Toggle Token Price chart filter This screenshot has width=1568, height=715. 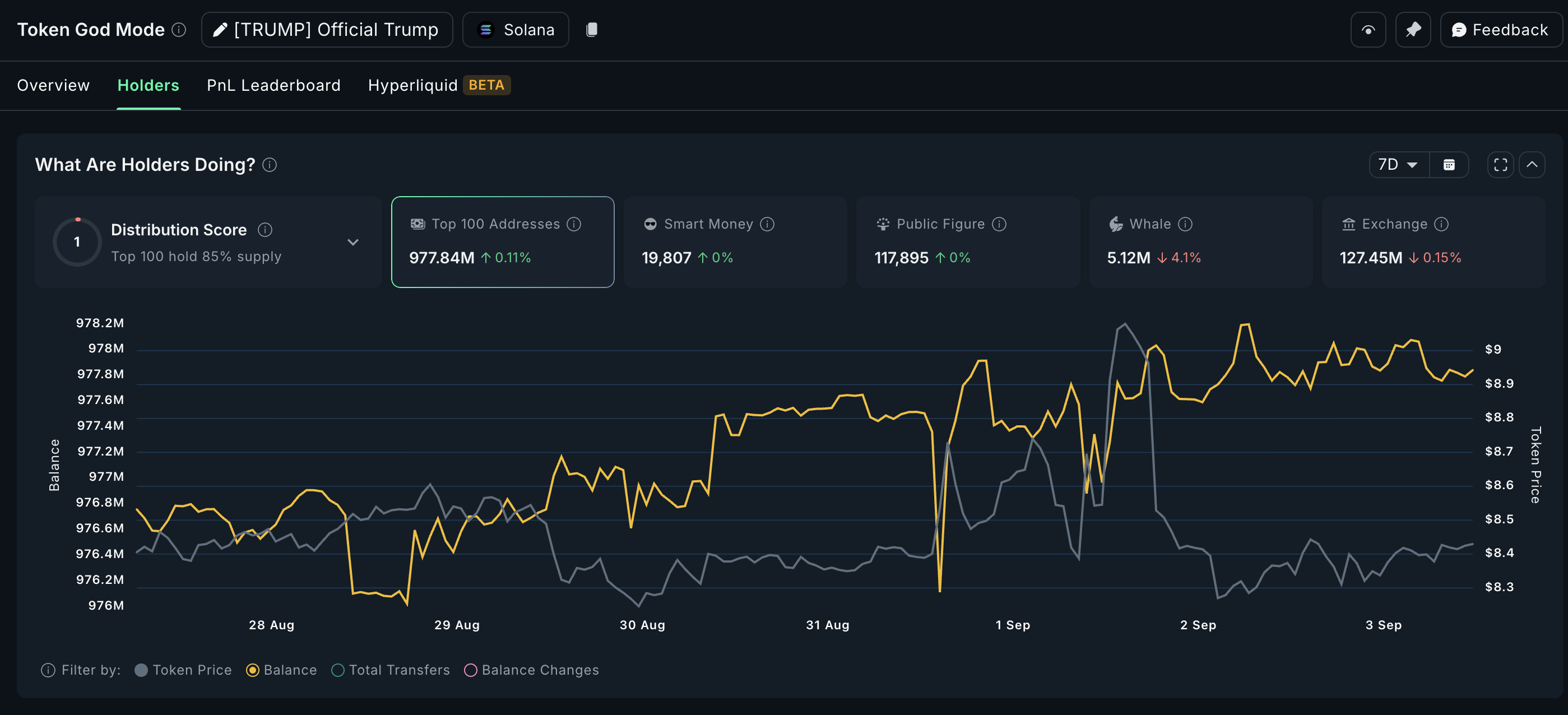pyautogui.click(x=141, y=670)
